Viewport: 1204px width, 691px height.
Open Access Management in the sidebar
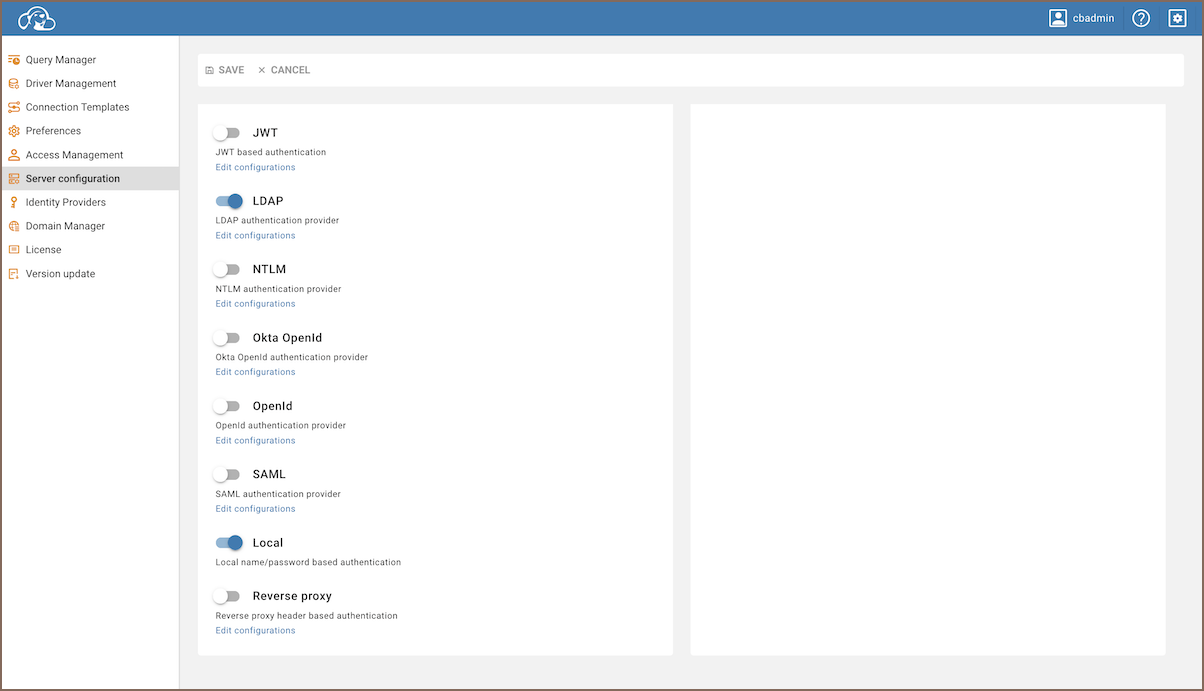(74, 155)
